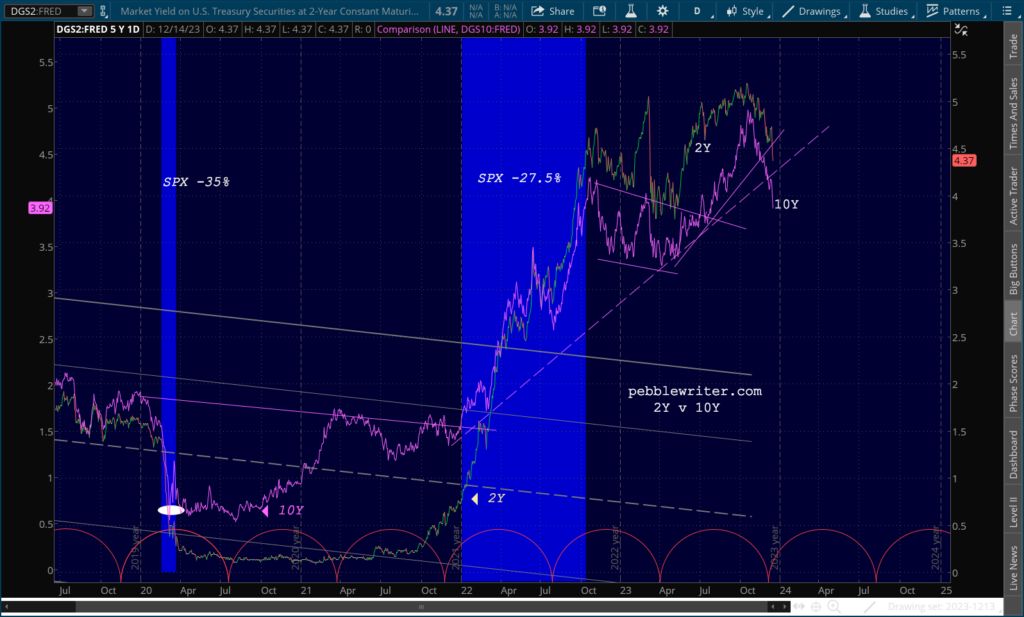Open the flask tool next to Share

(x=631, y=11)
